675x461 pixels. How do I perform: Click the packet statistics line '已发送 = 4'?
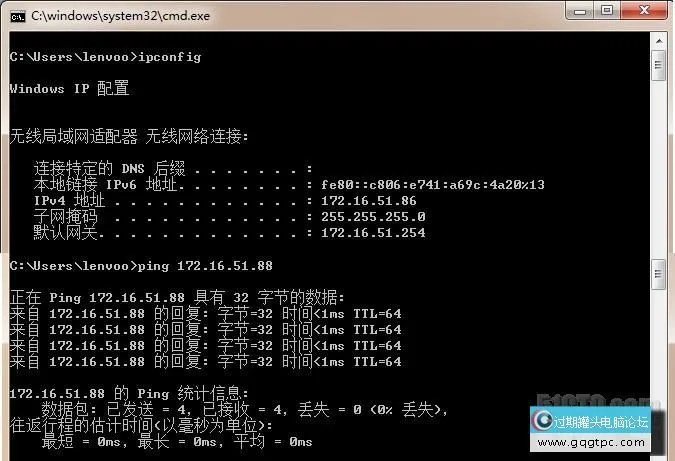tap(244, 409)
